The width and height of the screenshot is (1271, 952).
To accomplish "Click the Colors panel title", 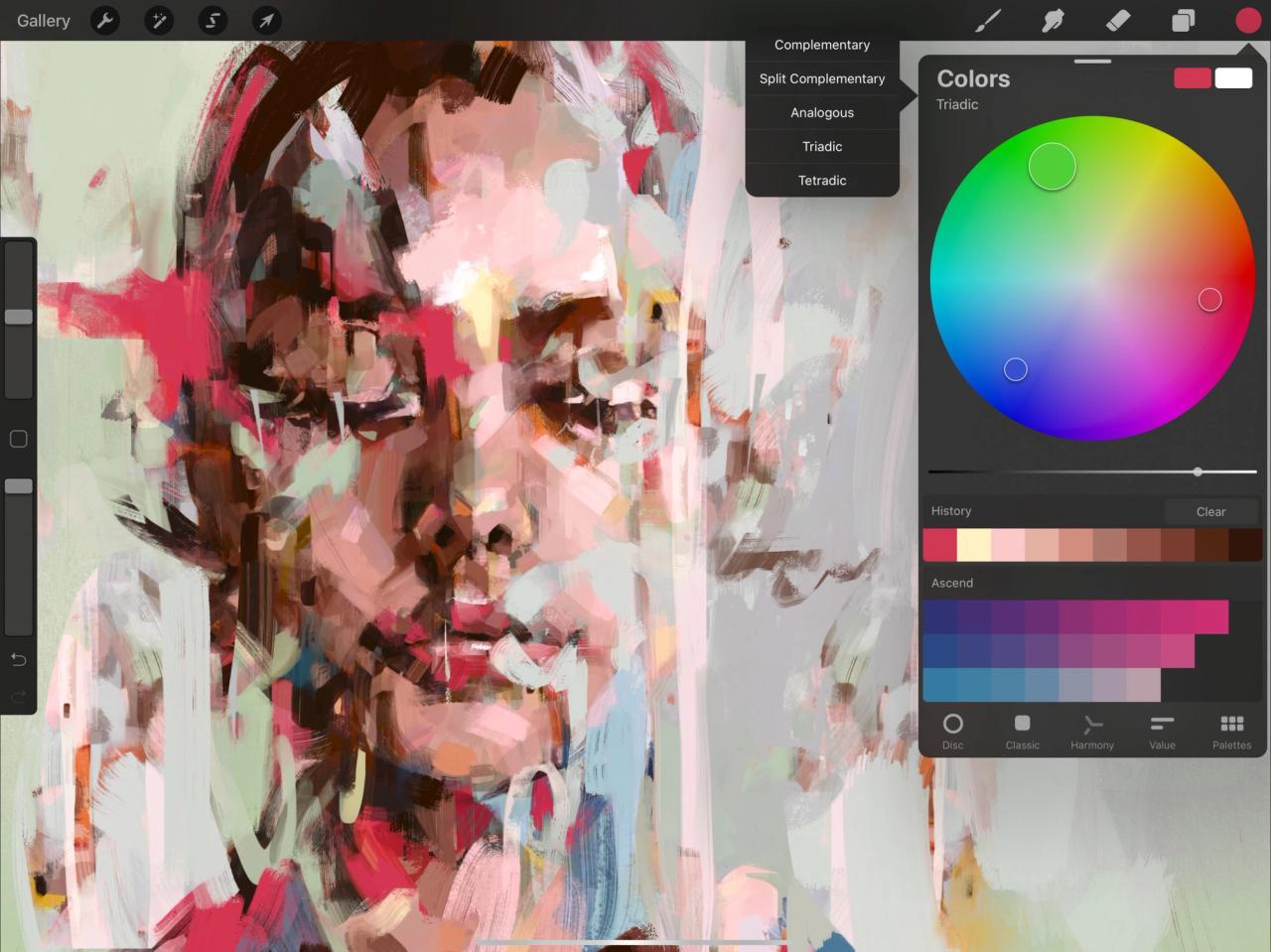I will (x=973, y=78).
